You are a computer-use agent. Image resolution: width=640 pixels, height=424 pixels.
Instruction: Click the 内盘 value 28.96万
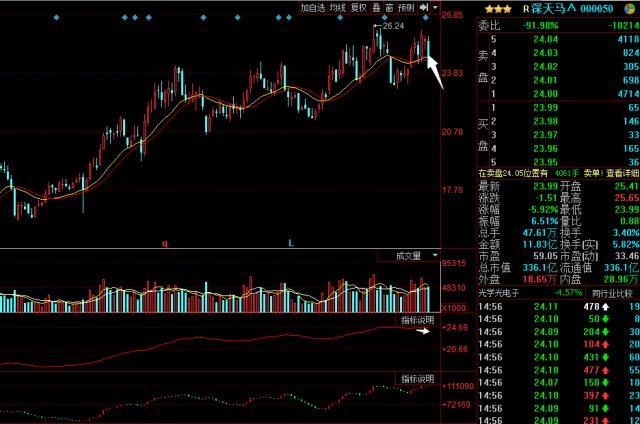coord(624,279)
